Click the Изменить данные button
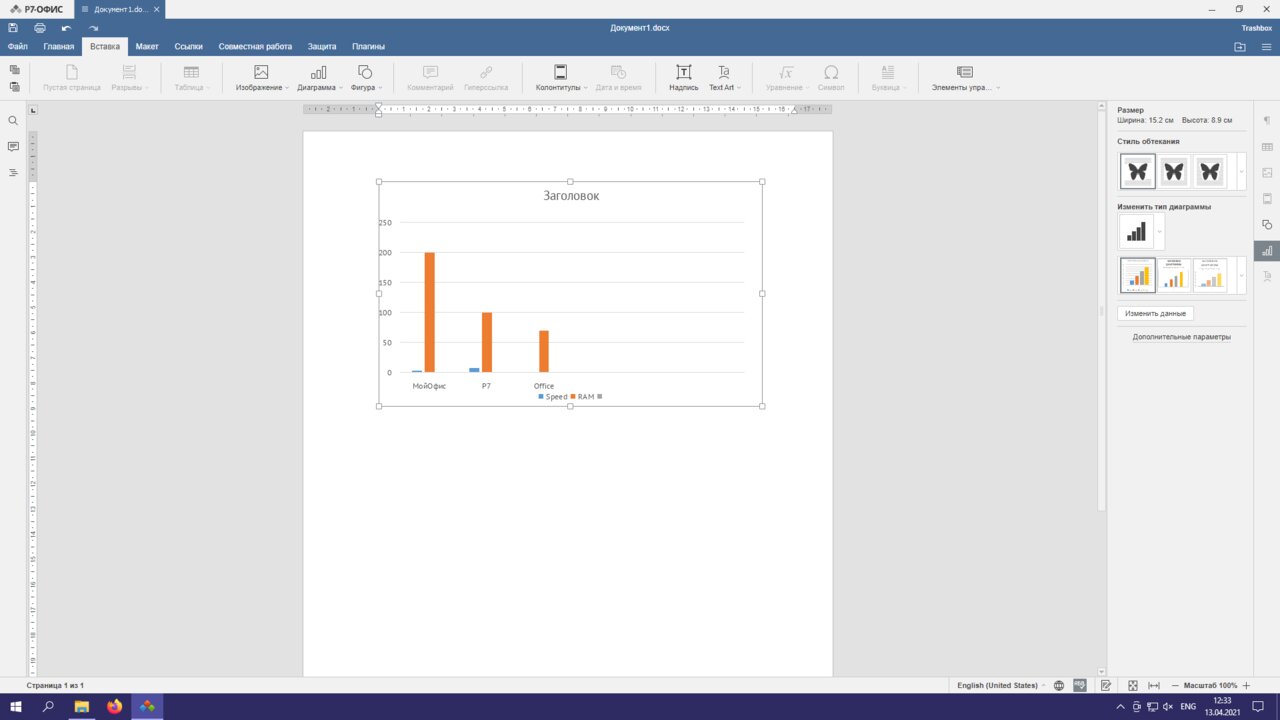Viewport: 1280px width, 720px height. point(1155,313)
